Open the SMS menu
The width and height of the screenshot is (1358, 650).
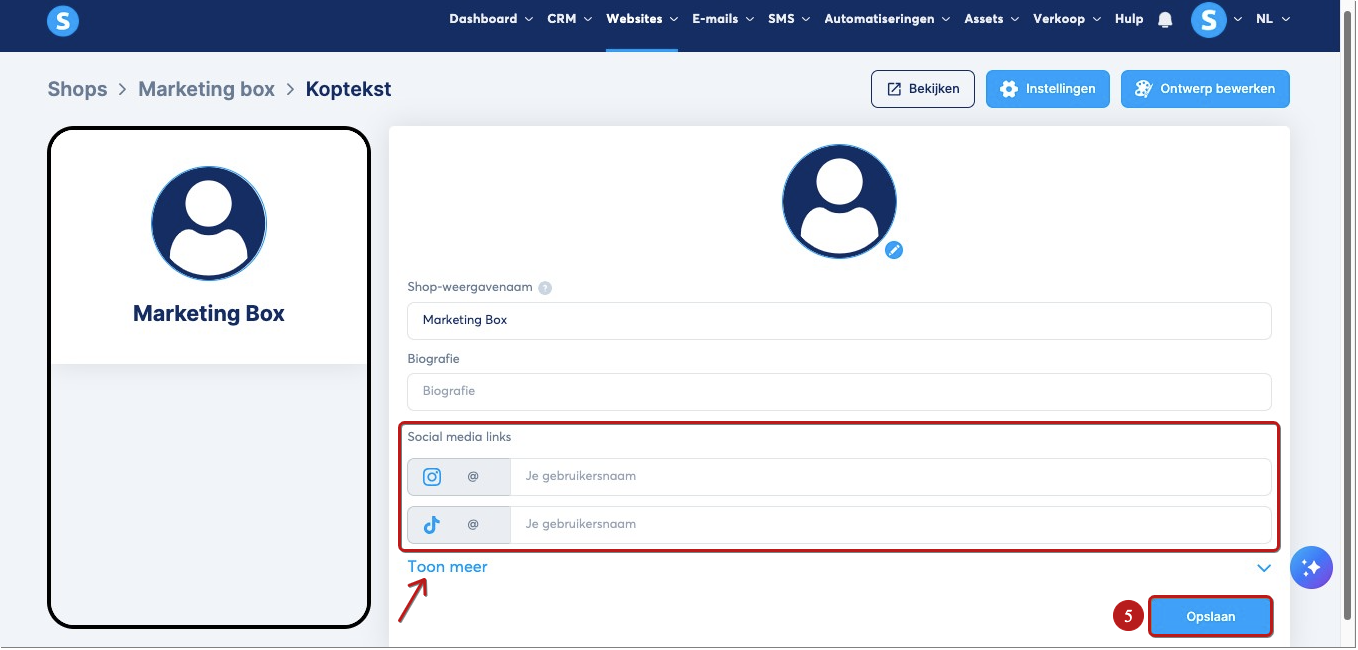(789, 19)
